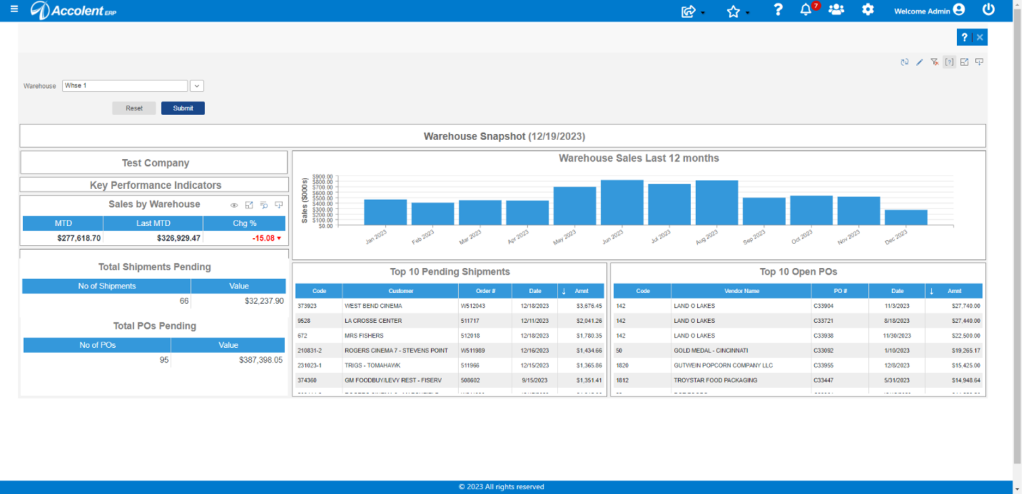Toggle the eye icon on Sales by Warehouse
The height and width of the screenshot is (494, 1024).
point(234,205)
